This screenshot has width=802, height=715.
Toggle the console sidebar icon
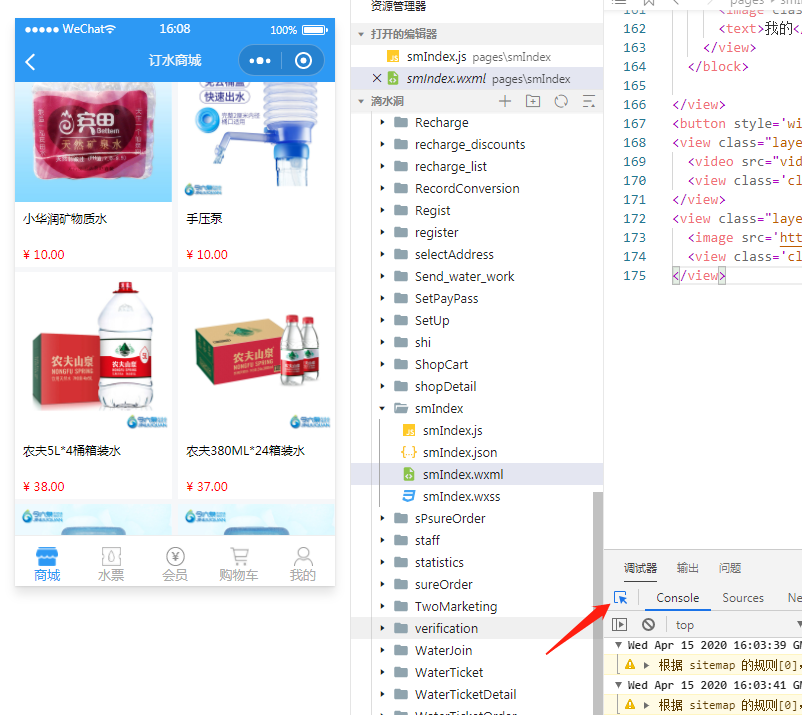click(x=619, y=624)
